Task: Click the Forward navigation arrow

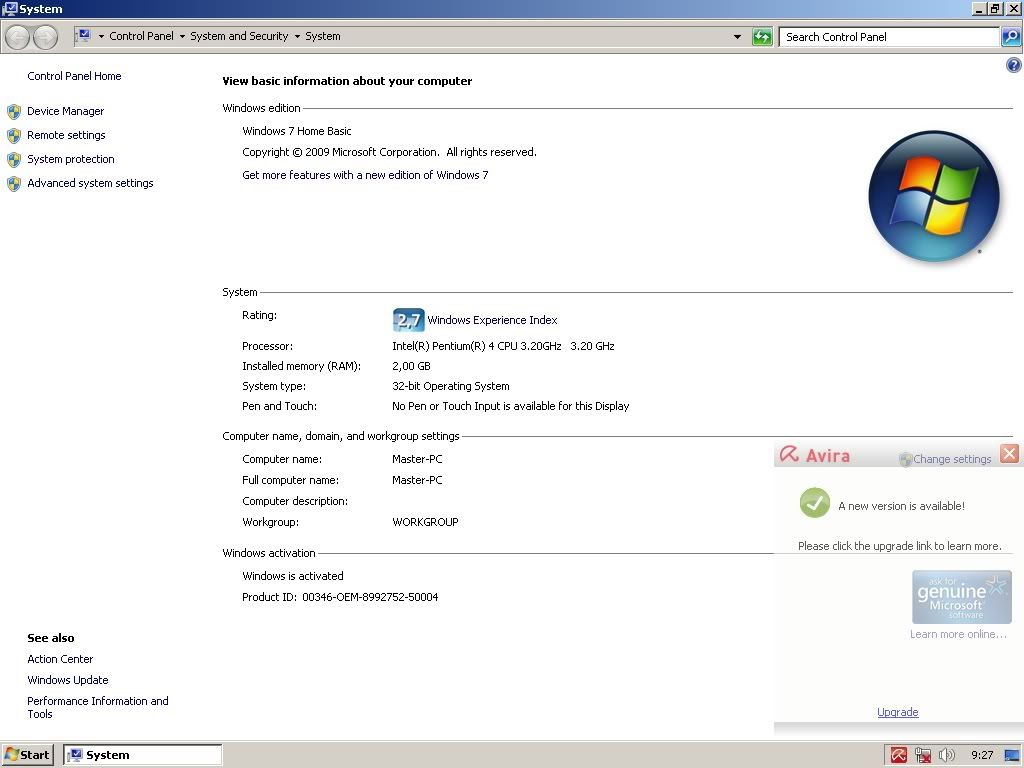Action: (45, 37)
